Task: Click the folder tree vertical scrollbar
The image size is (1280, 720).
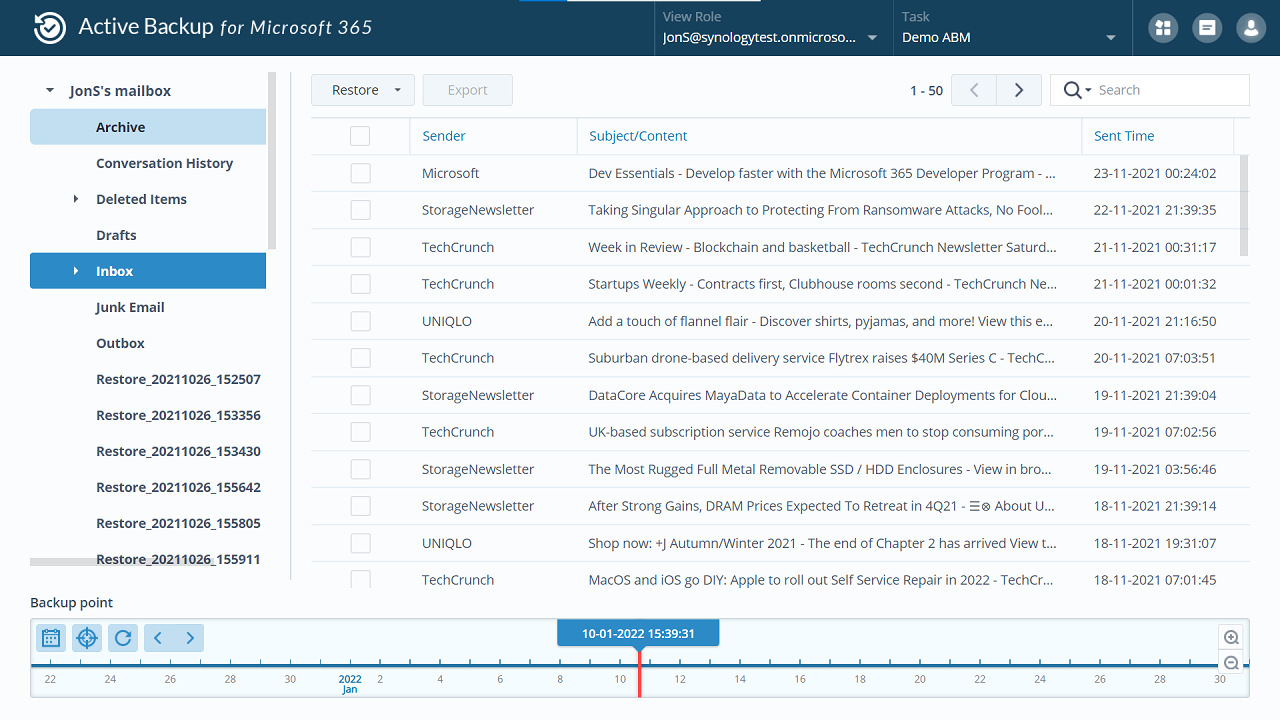Action: [272, 161]
